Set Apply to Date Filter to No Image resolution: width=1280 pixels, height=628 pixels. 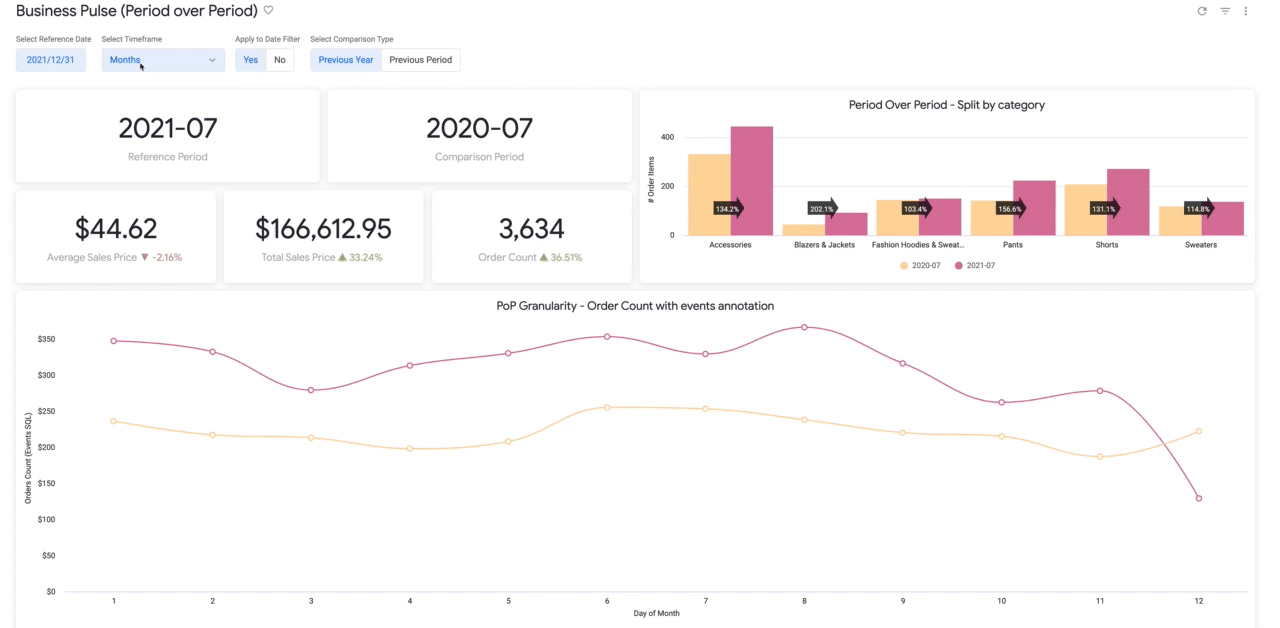point(280,60)
